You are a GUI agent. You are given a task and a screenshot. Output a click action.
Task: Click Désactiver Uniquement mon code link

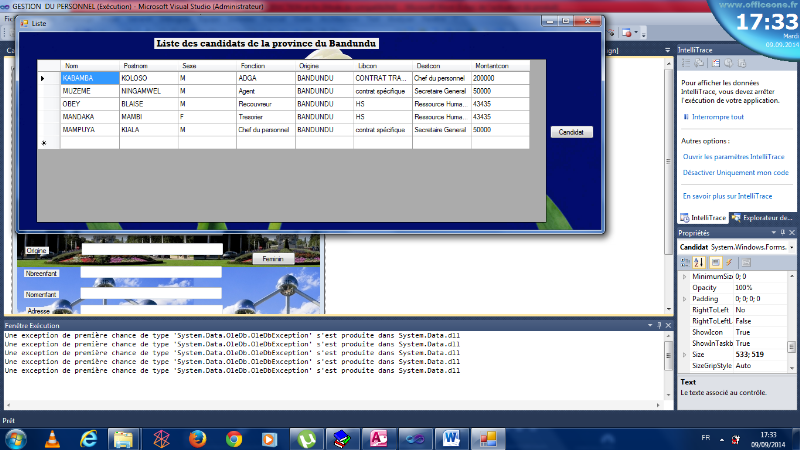point(736,172)
